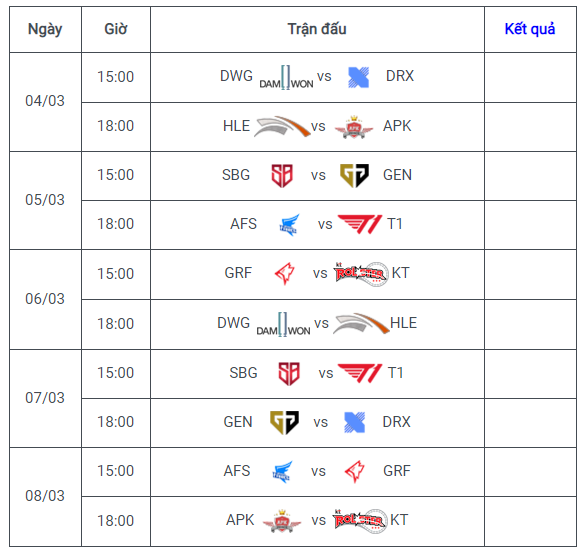
Task: Click DRX logo in 07/03 18:00 match
Action: [354, 423]
